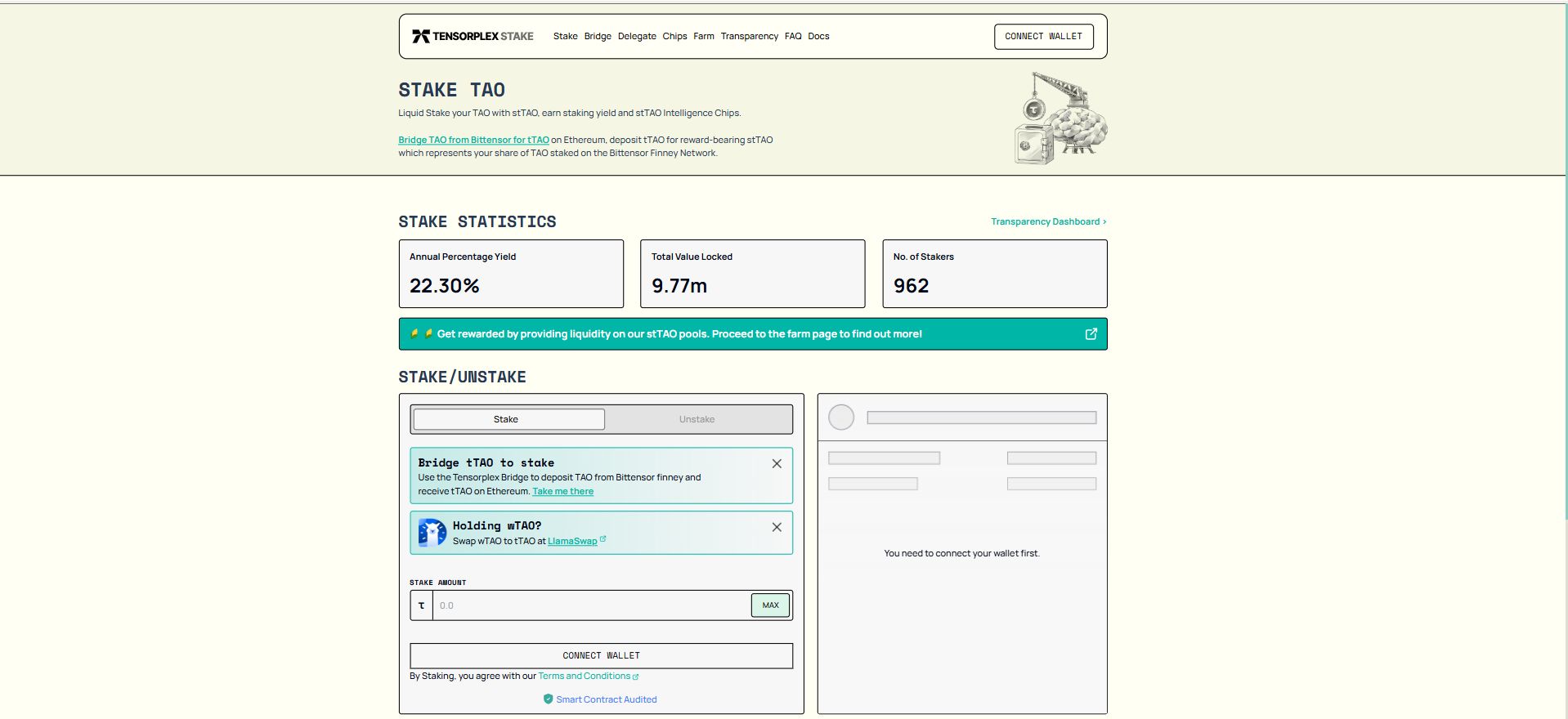Click the crane and brain illustration
Screen dimensions: 1568x719
1060,119
